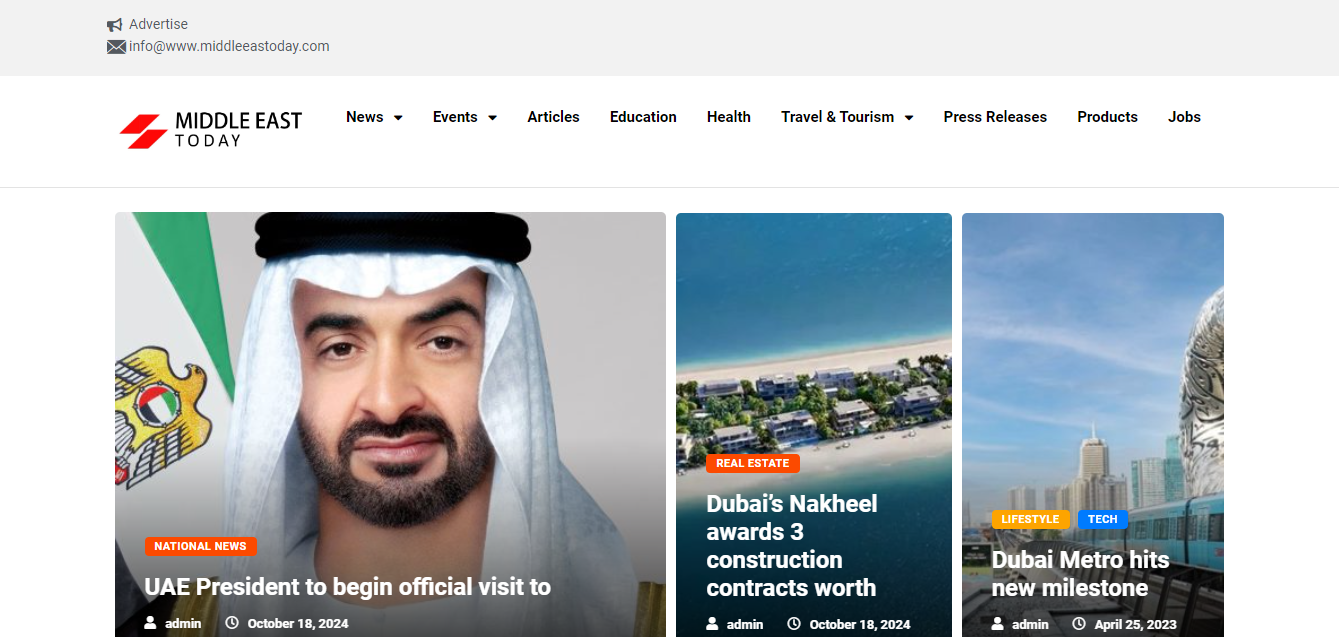Open the Articles menu item
Image resolution: width=1339 pixels, height=637 pixels.
coord(553,117)
